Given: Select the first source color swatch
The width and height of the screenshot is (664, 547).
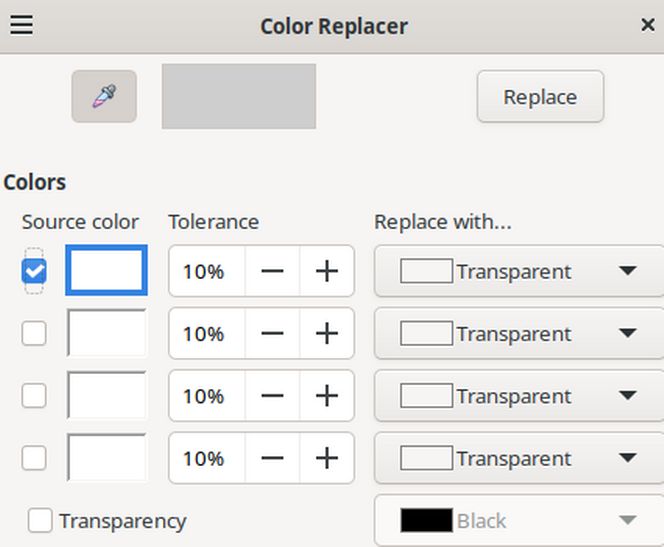Looking at the screenshot, I should (x=106, y=271).
